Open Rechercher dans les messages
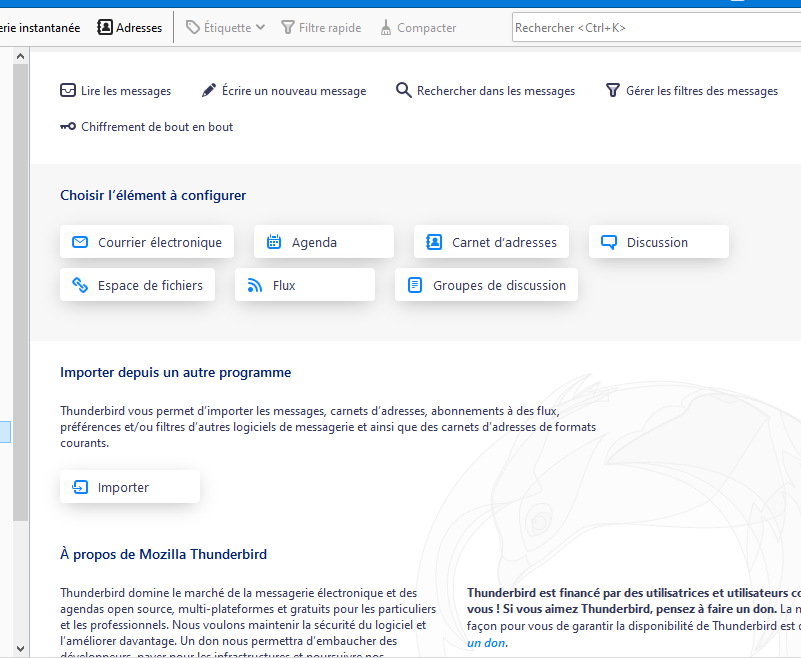Viewport: 801px width, 658px height. (496, 91)
